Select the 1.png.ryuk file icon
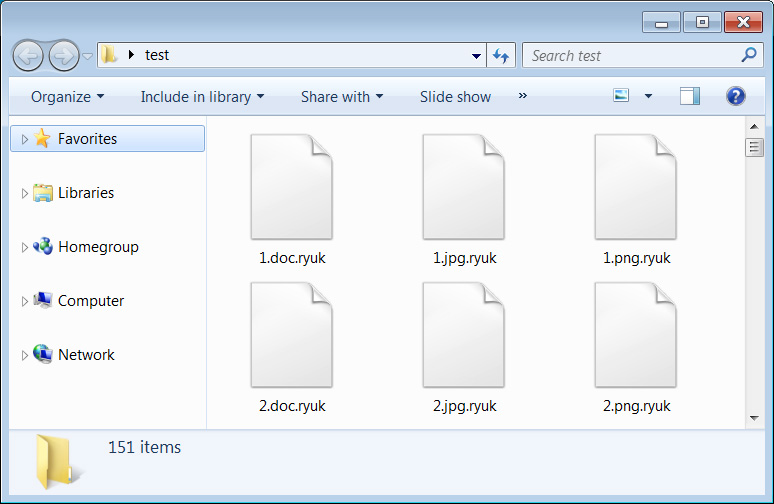This screenshot has width=774, height=504. tap(635, 187)
